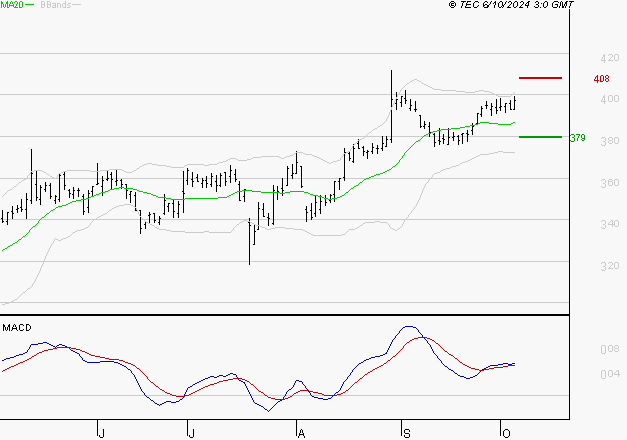Click the MACD panel title
This screenshot has width=627, height=440.
(17, 328)
